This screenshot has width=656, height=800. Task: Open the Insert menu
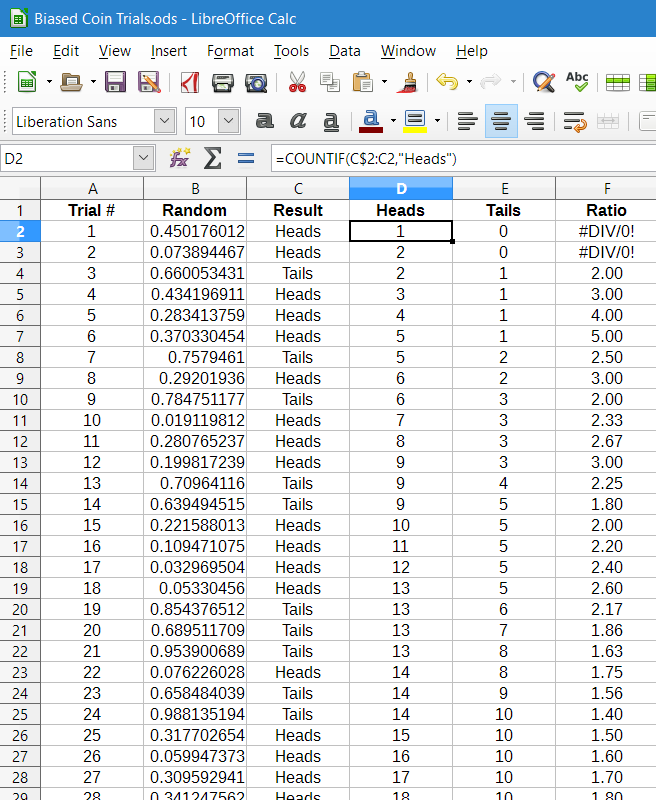169,51
